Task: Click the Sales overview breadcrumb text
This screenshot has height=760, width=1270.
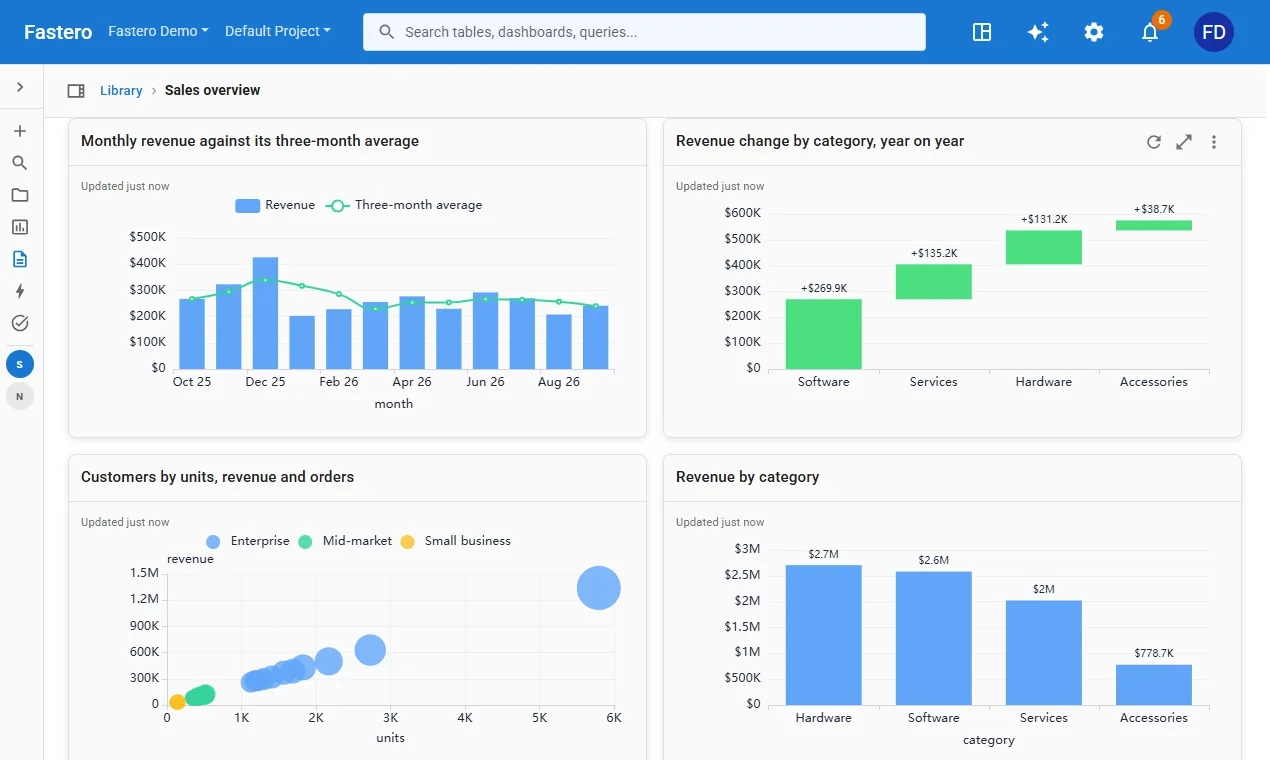Action: coord(212,90)
